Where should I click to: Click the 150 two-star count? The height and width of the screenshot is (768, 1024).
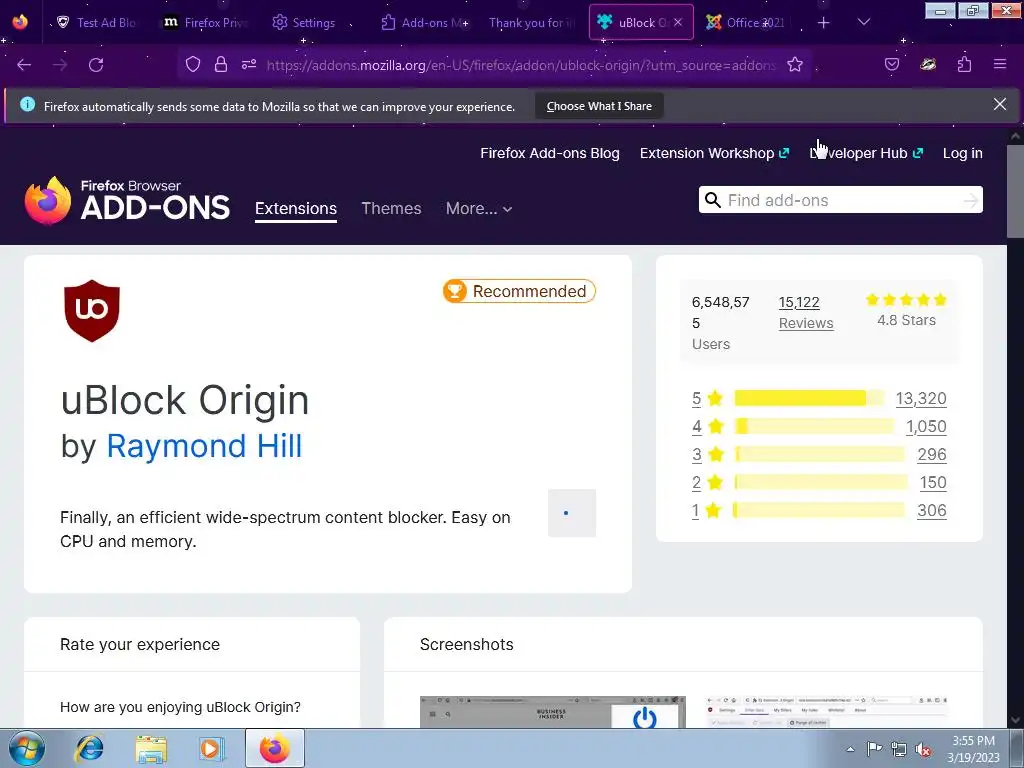[x=933, y=483]
